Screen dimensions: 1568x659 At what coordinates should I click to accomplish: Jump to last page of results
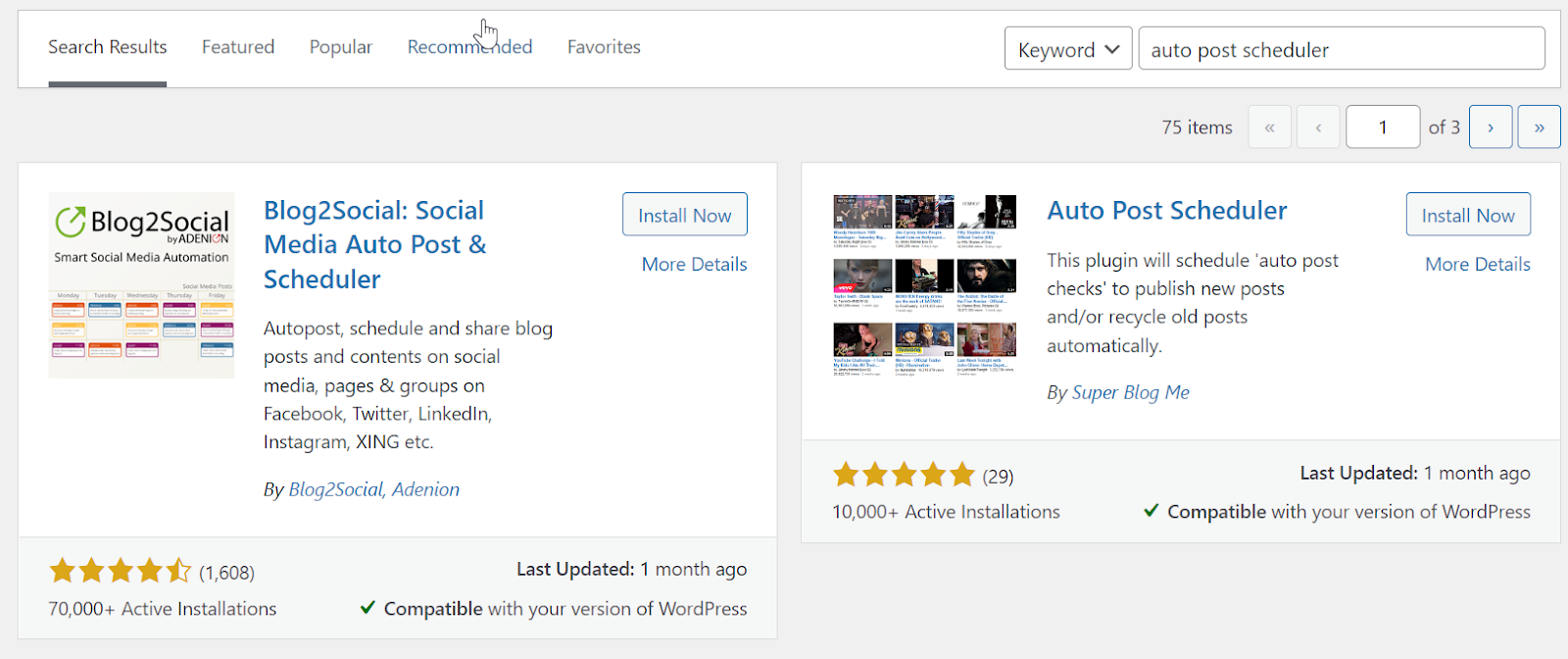pyautogui.click(x=1540, y=127)
